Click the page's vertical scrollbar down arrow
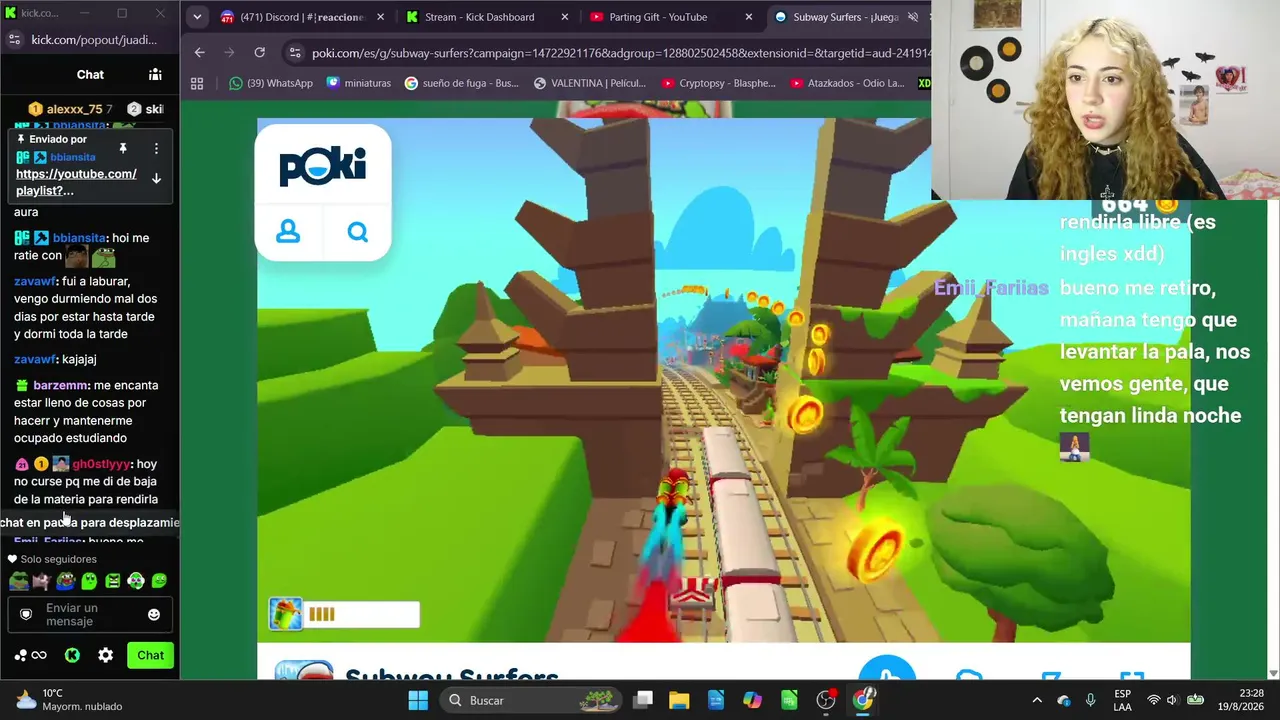This screenshot has width=1280, height=720. [1273, 673]
